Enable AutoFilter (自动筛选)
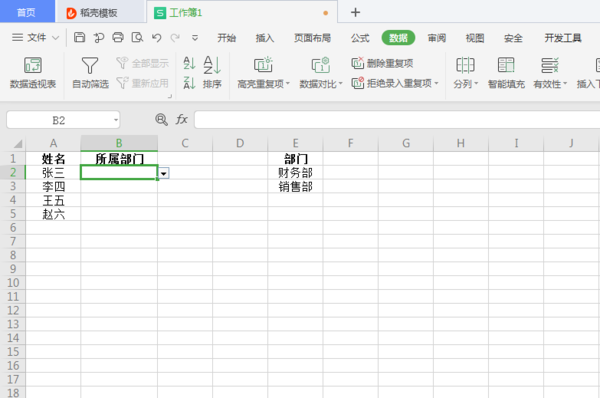 (x=90, y=73)
